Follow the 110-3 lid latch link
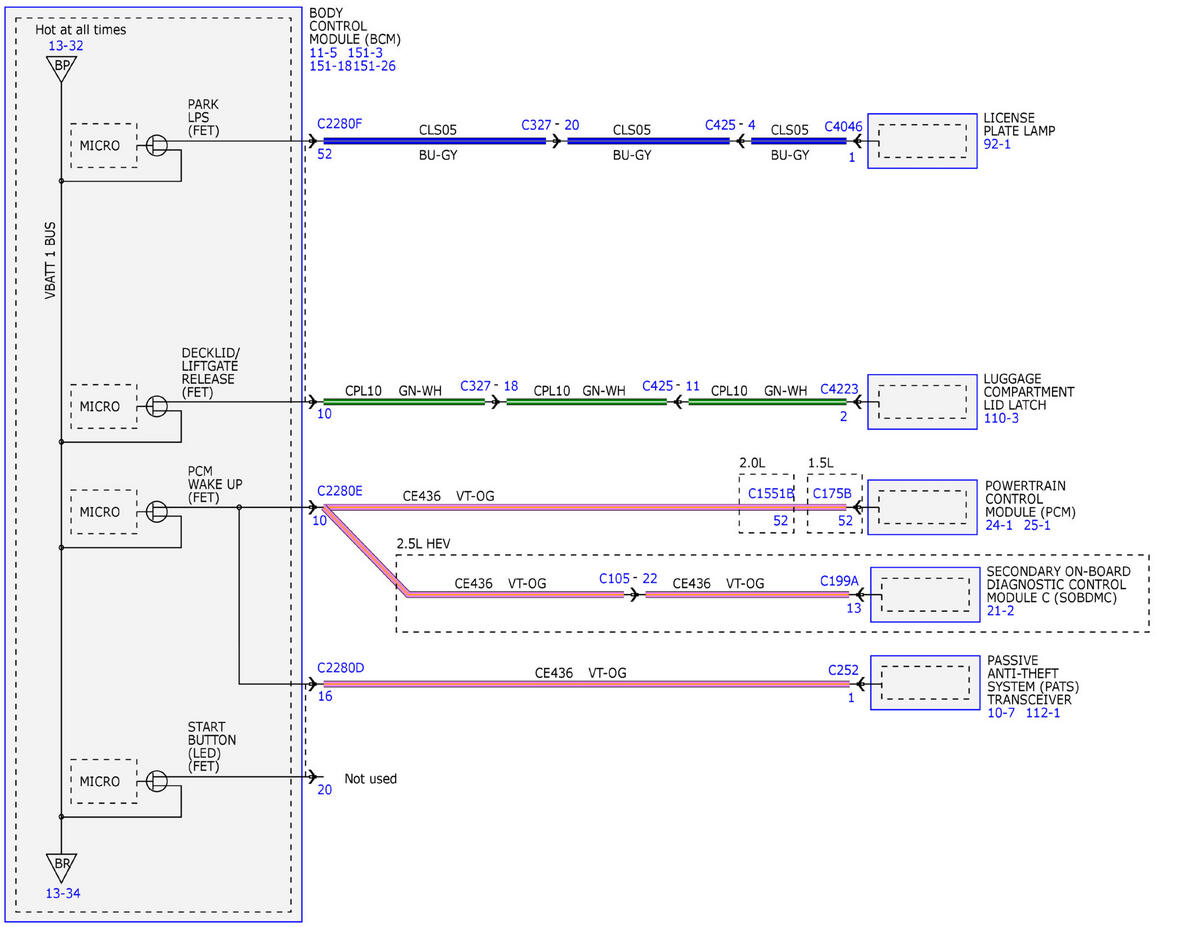 pyautogui.click(x=1002, y=418)
